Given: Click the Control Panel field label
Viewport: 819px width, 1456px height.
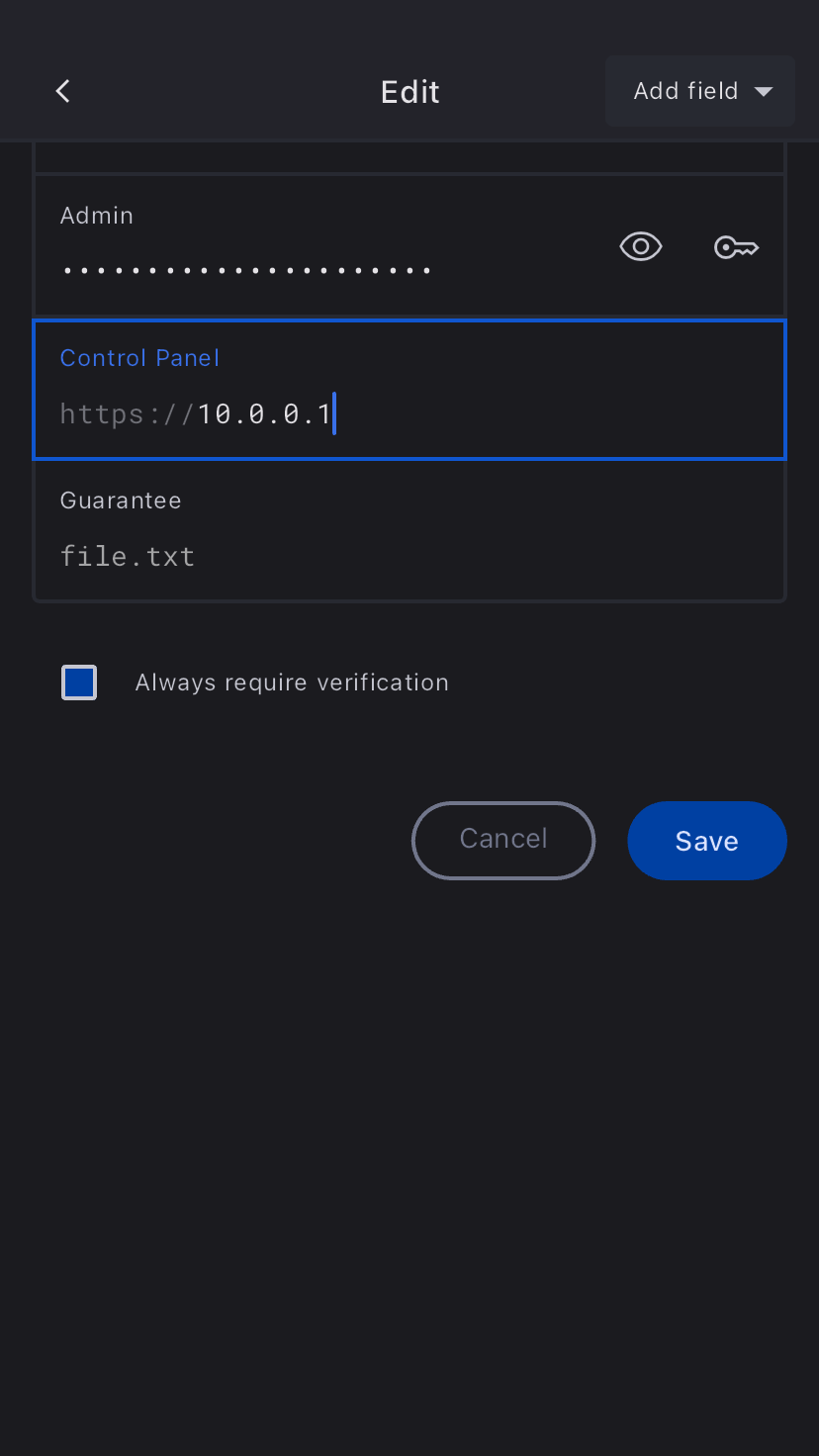Looking at the screenshot, I should [x=139, y=358].
